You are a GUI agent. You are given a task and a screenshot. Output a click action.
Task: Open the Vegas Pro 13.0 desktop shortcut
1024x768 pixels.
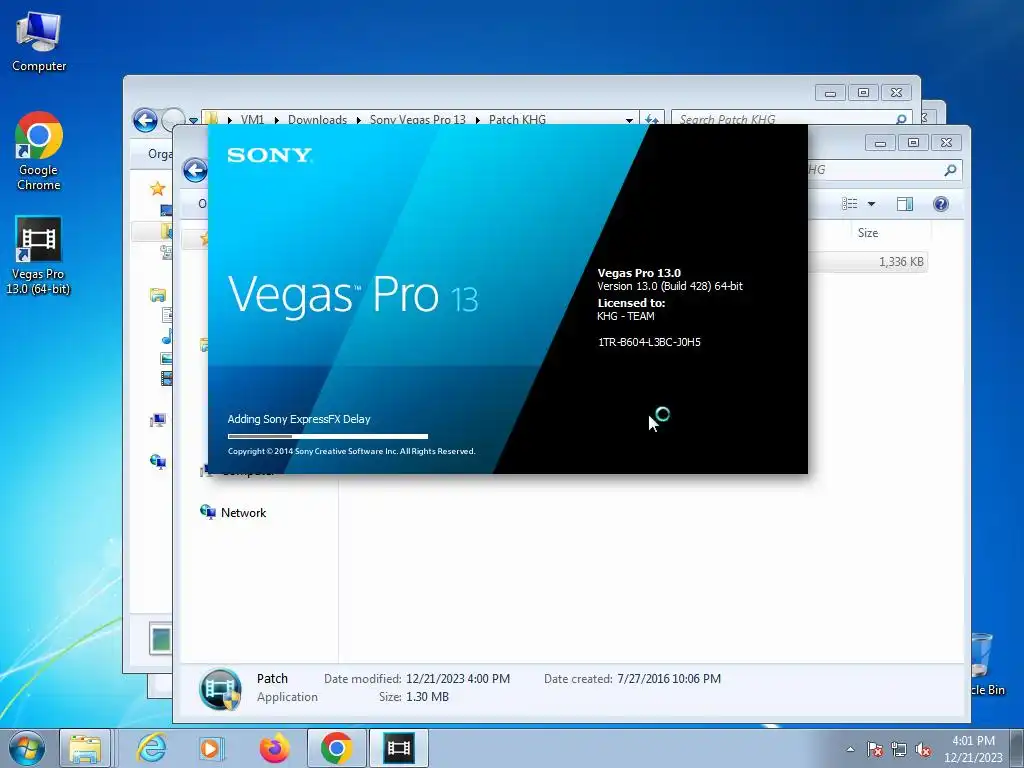pos(38,256)
